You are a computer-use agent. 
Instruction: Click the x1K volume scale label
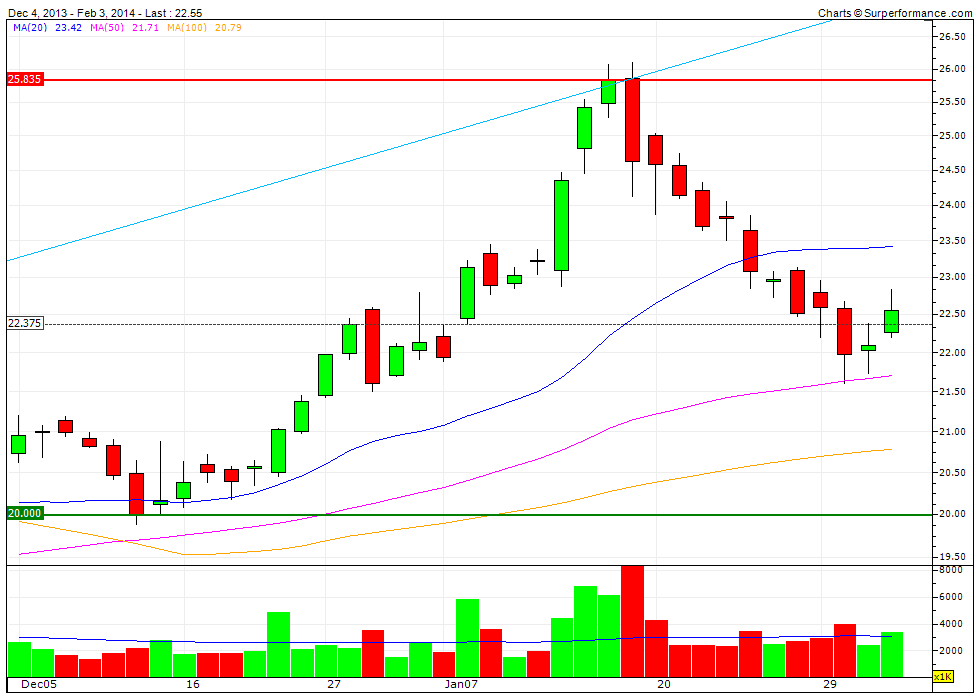pos(942,677)
